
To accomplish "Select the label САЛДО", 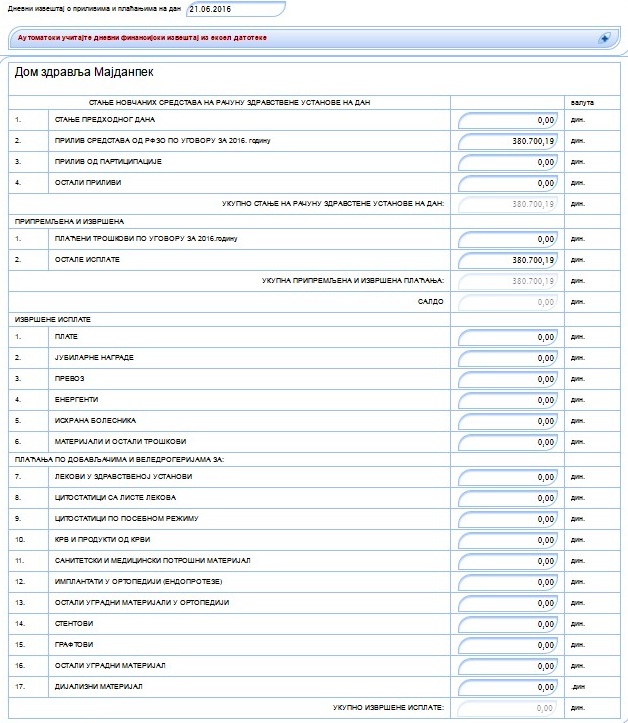I will [x=431, y=302].
